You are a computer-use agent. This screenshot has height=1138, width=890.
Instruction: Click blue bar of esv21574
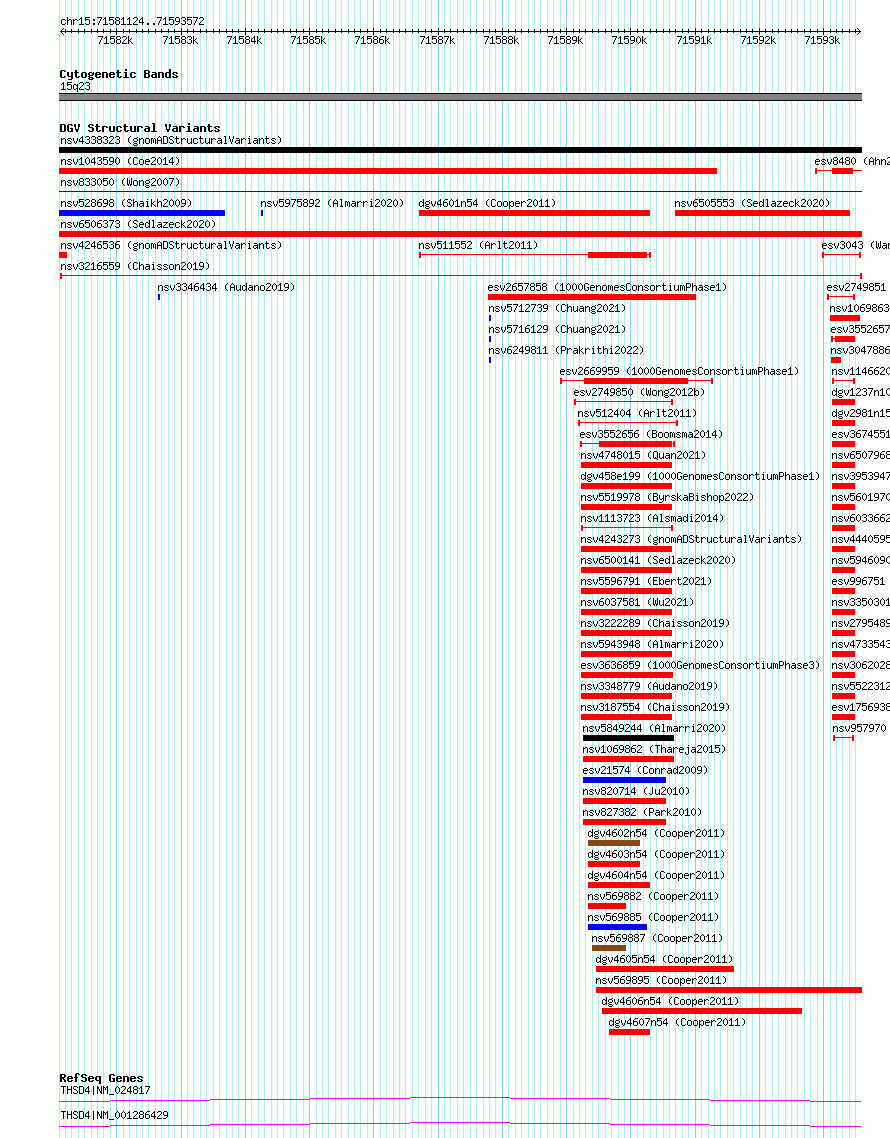point(624,780)
